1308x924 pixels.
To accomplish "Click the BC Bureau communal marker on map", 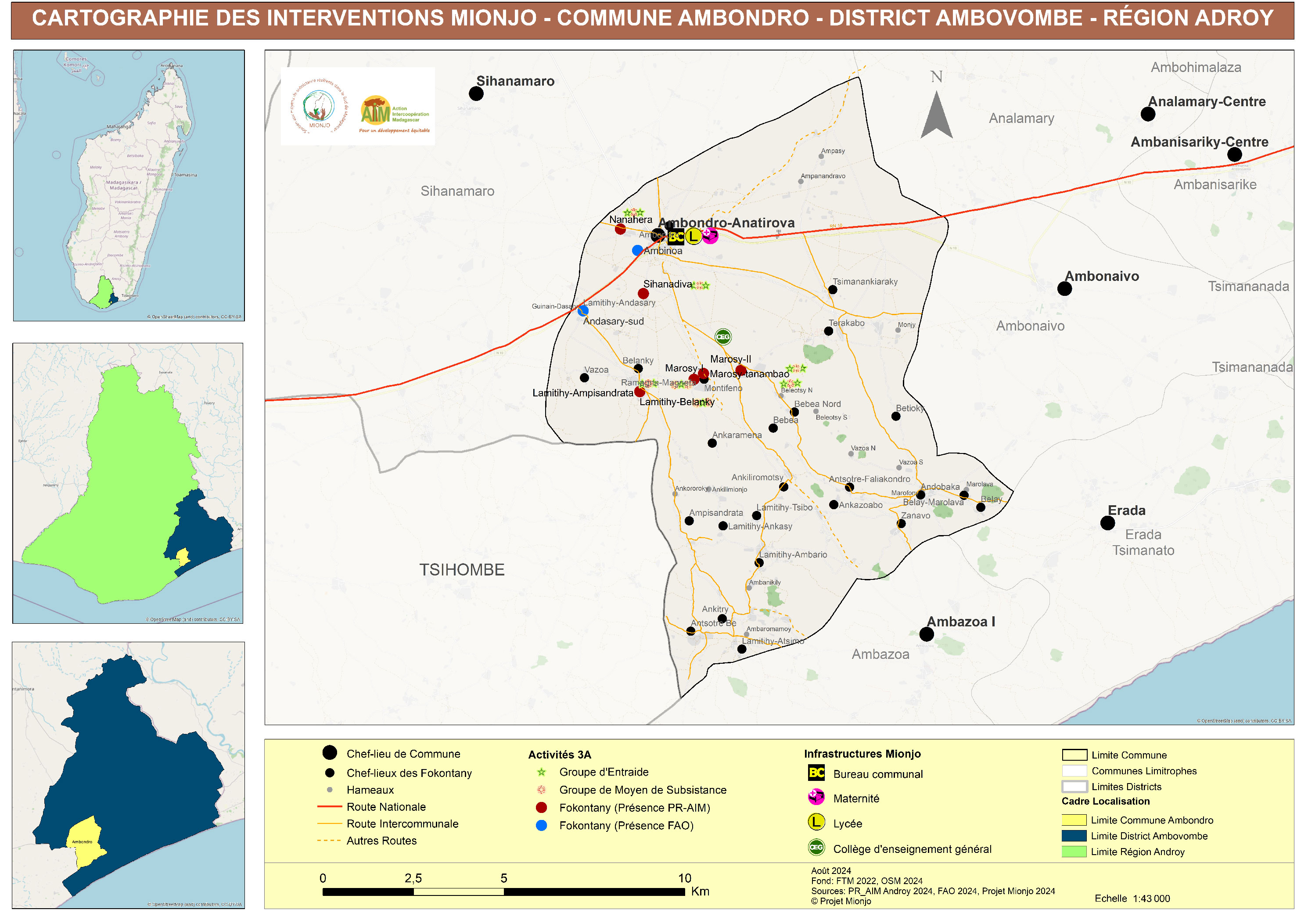I will [x=676, y=237].
